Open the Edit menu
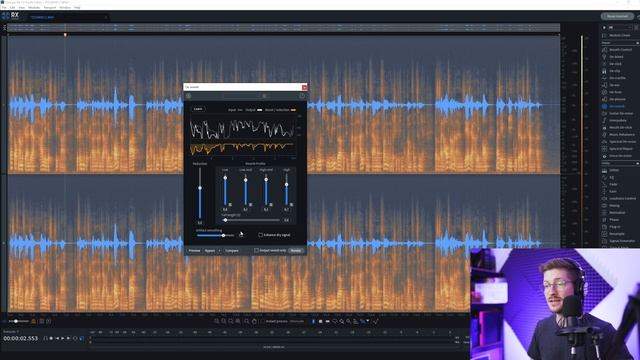The width and height of the screenshot is (640, 360). click(12, 7)
